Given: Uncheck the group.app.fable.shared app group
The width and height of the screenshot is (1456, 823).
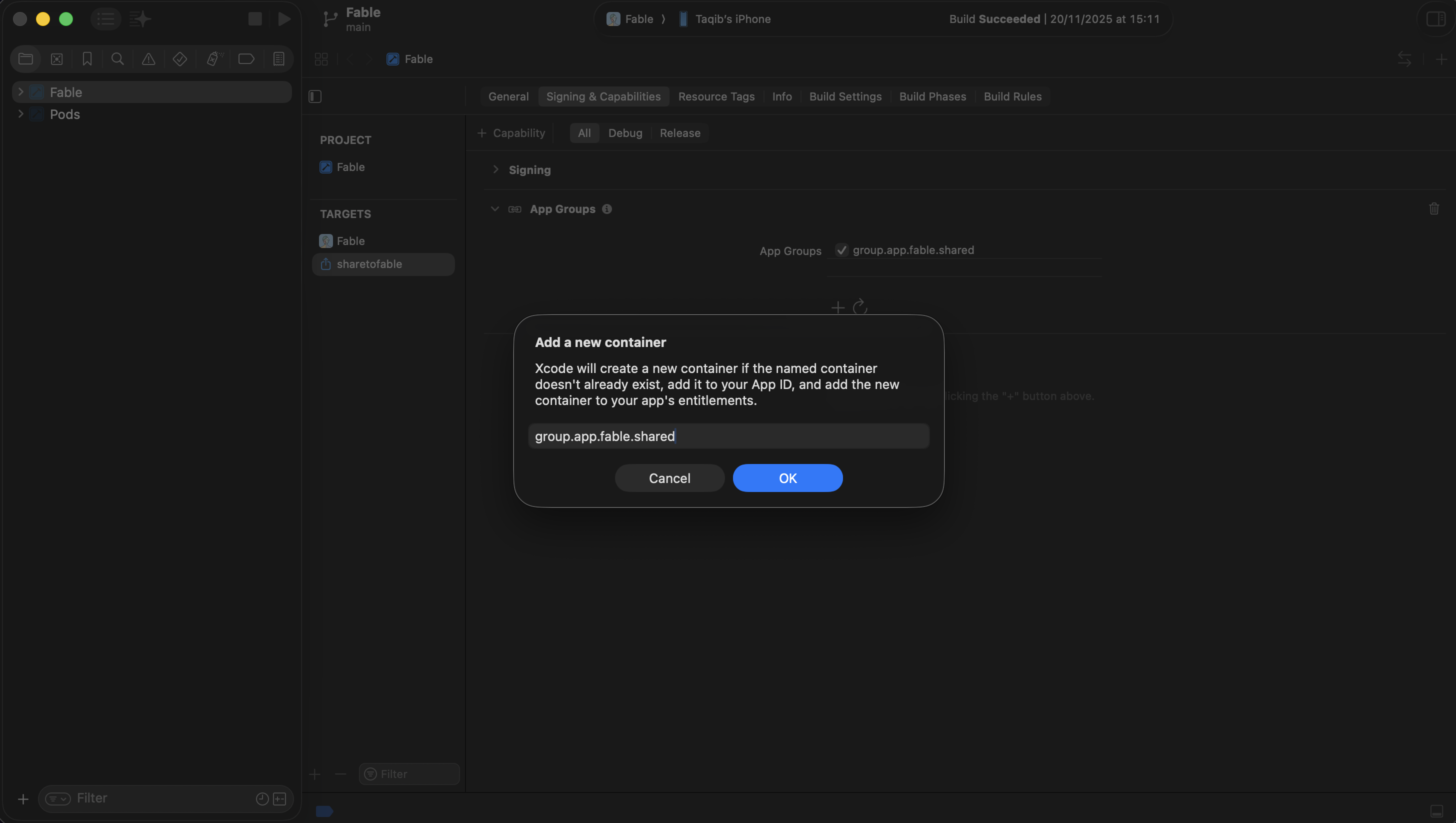Looking at the screenshot, I should point(841,250).
